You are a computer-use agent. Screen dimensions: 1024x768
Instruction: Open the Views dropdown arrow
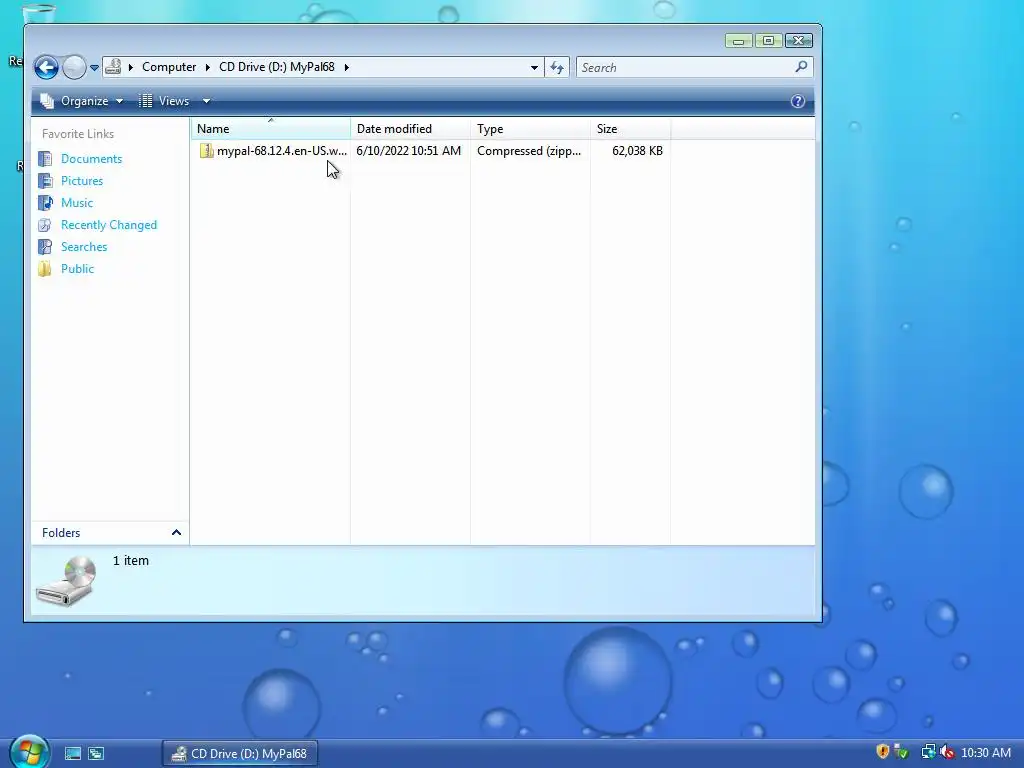coord(206,101)
